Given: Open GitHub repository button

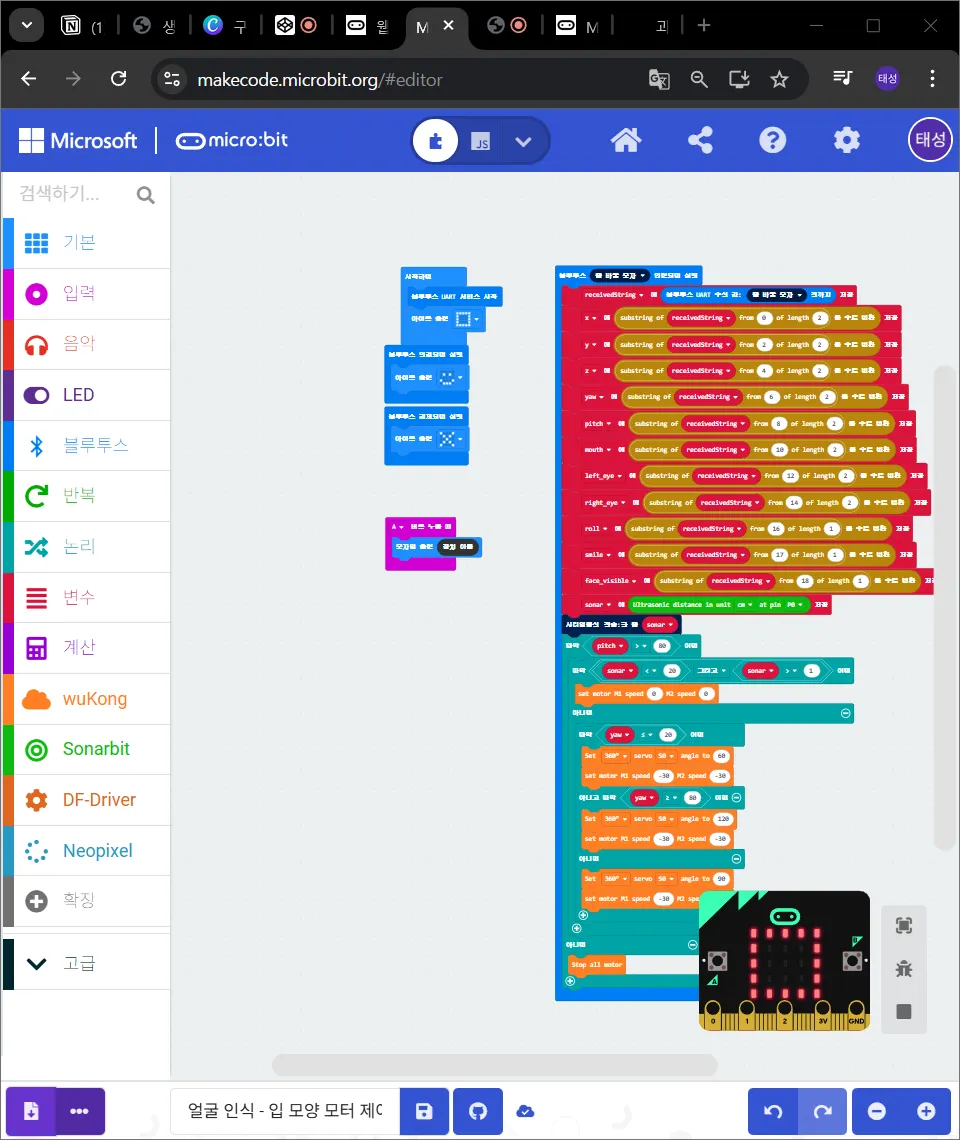Looking at the screenshot, I should pos(477,1111).
